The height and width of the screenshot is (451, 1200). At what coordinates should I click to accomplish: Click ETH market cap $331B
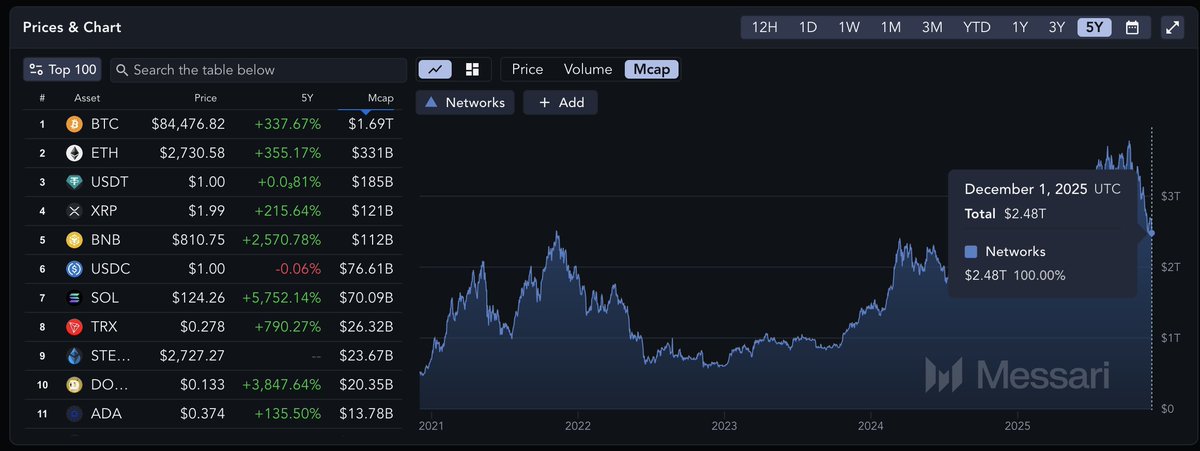(x=373, y=153)
